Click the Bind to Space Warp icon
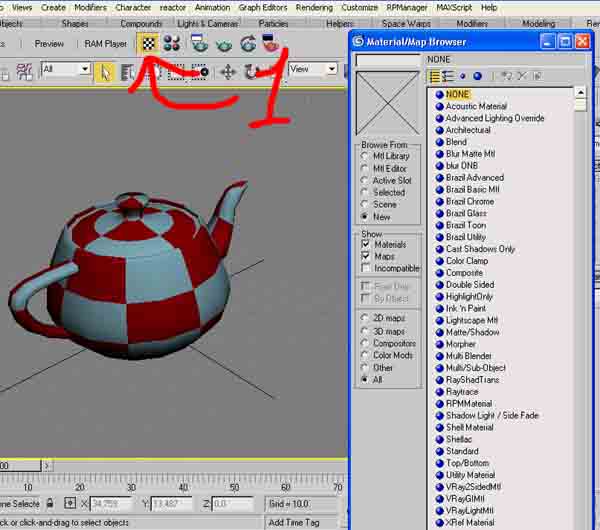 pyautogui.click(x=24, y=72)
